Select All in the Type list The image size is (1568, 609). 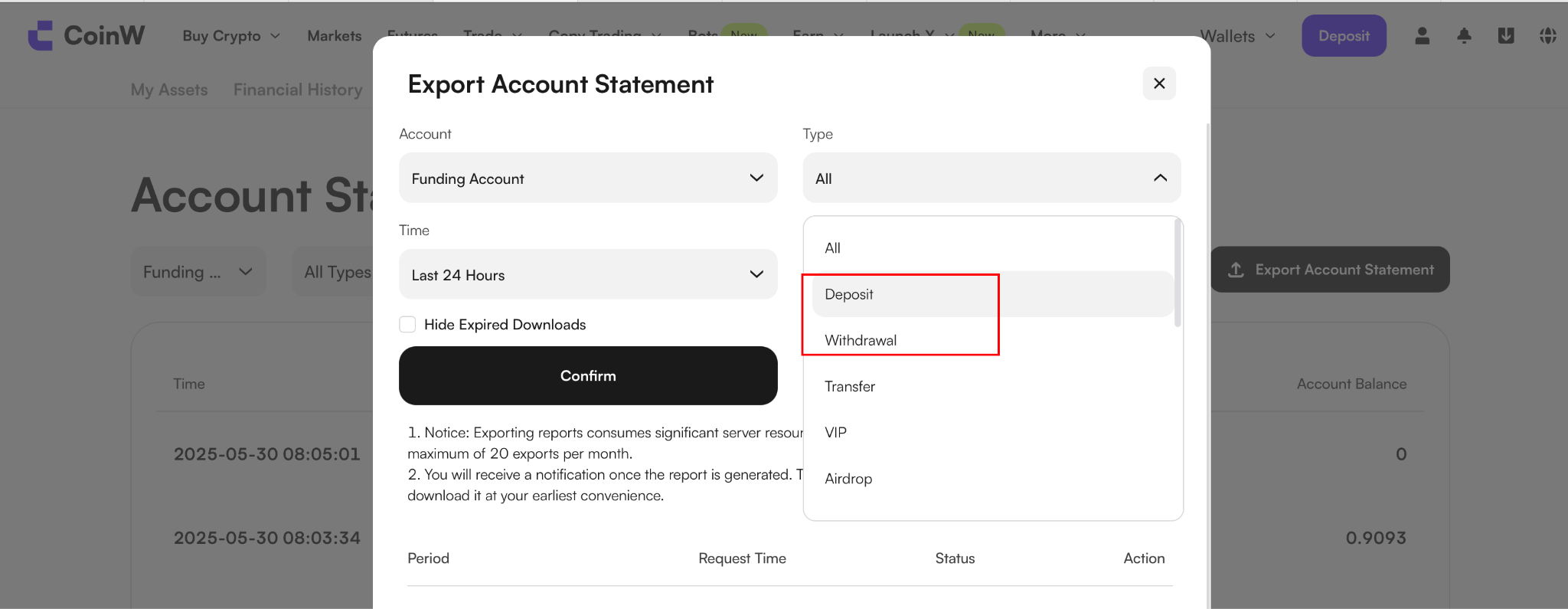click(x=991, y=248)
